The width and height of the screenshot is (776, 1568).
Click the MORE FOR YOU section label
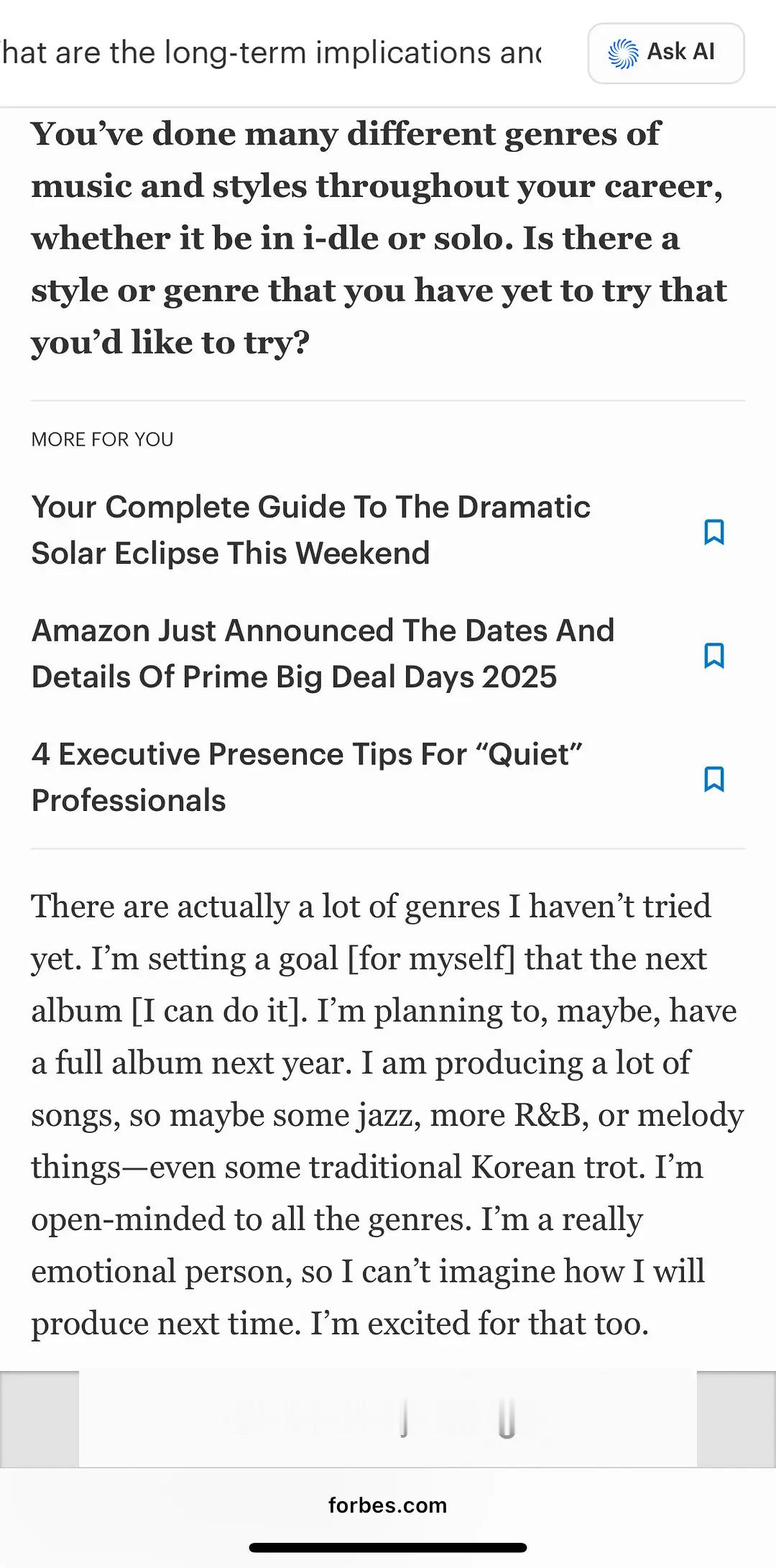102,439
